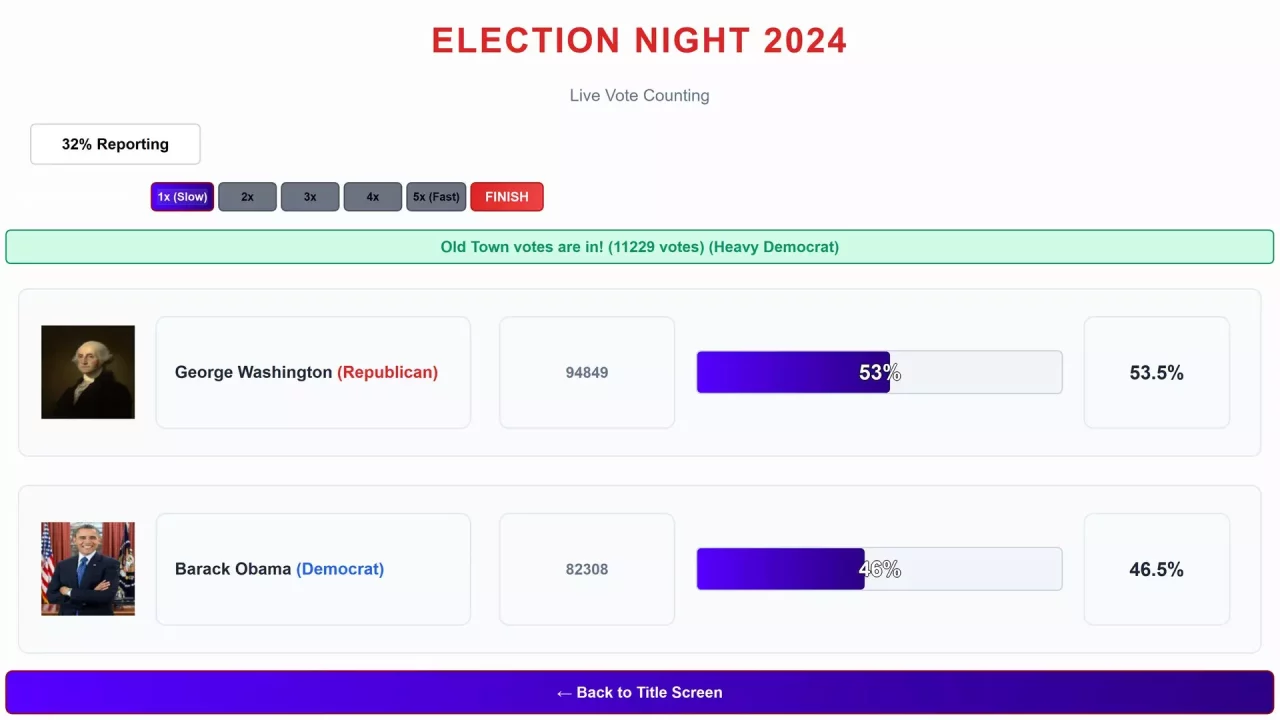Screen dimensions: 1280x720
Task: Click Obama's 46% vote progress bar
Action: point(879,568)
